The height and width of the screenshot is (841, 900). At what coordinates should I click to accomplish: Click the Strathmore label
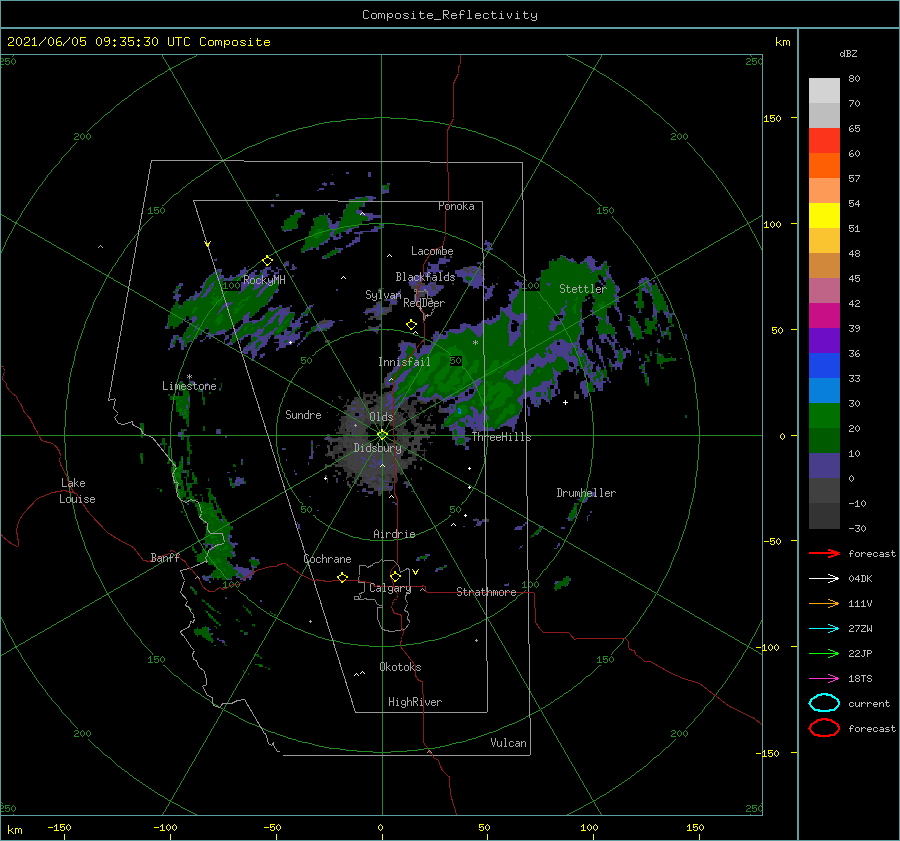coord(486,592)
